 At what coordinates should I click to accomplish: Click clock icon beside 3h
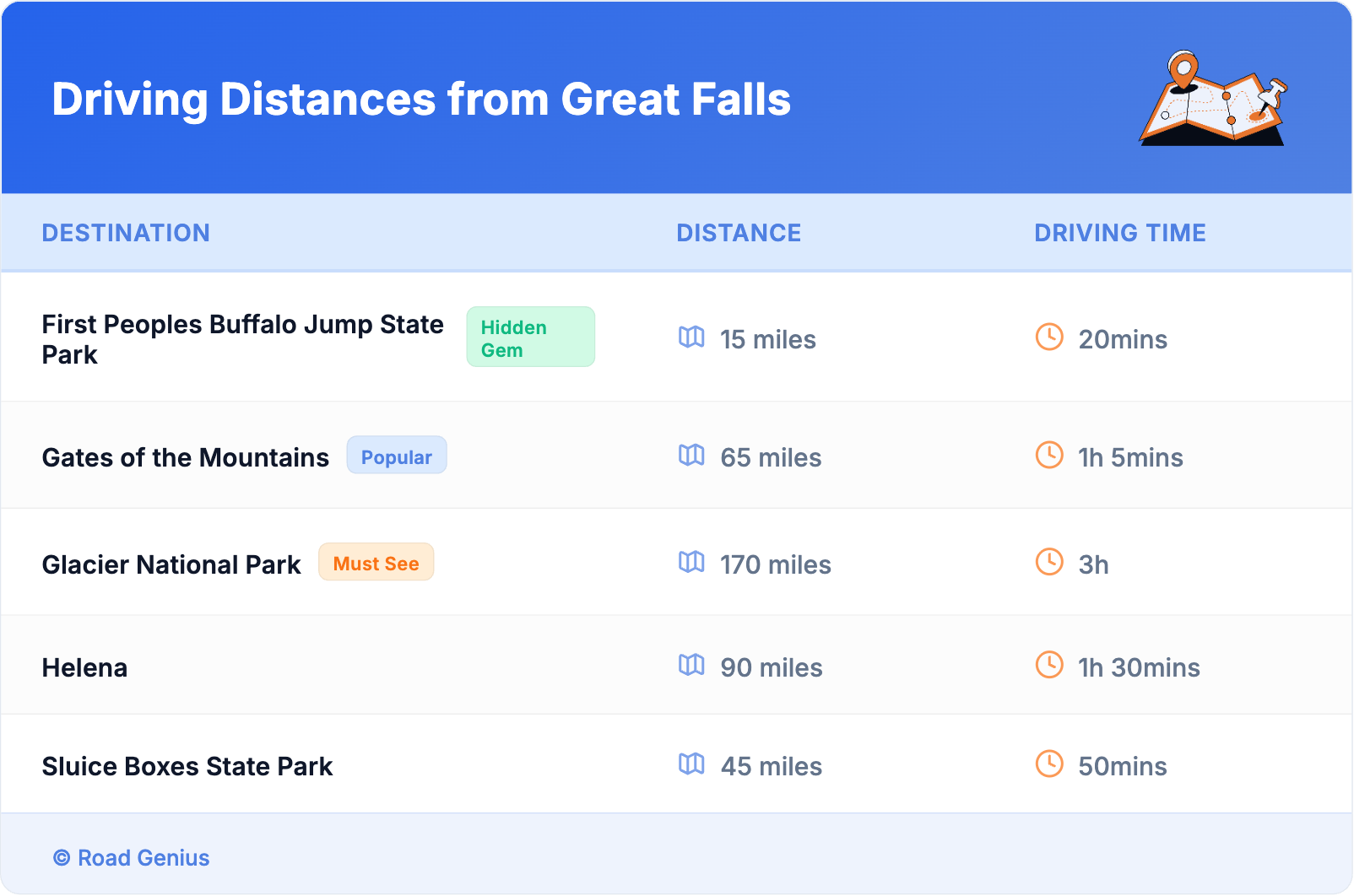coord(1049,562)
